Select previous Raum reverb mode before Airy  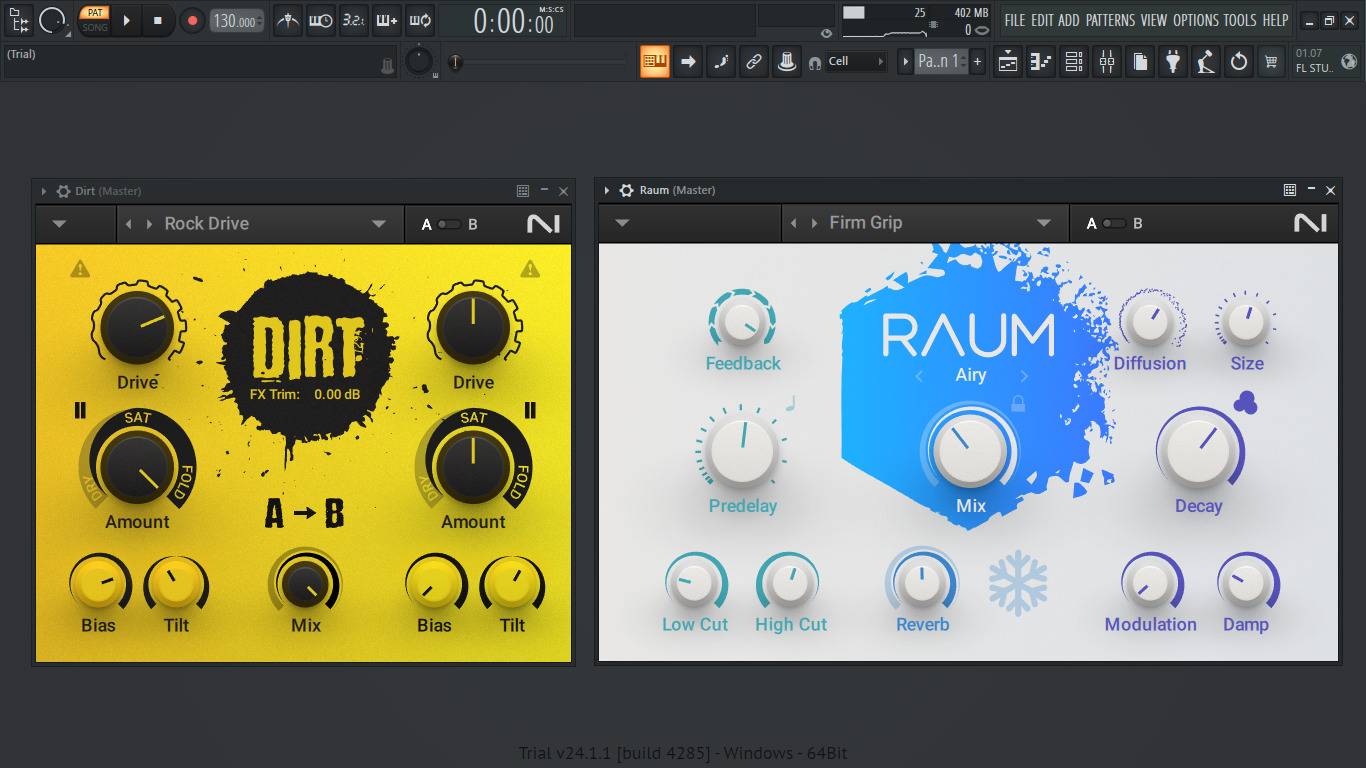click(x=919, y=376)
